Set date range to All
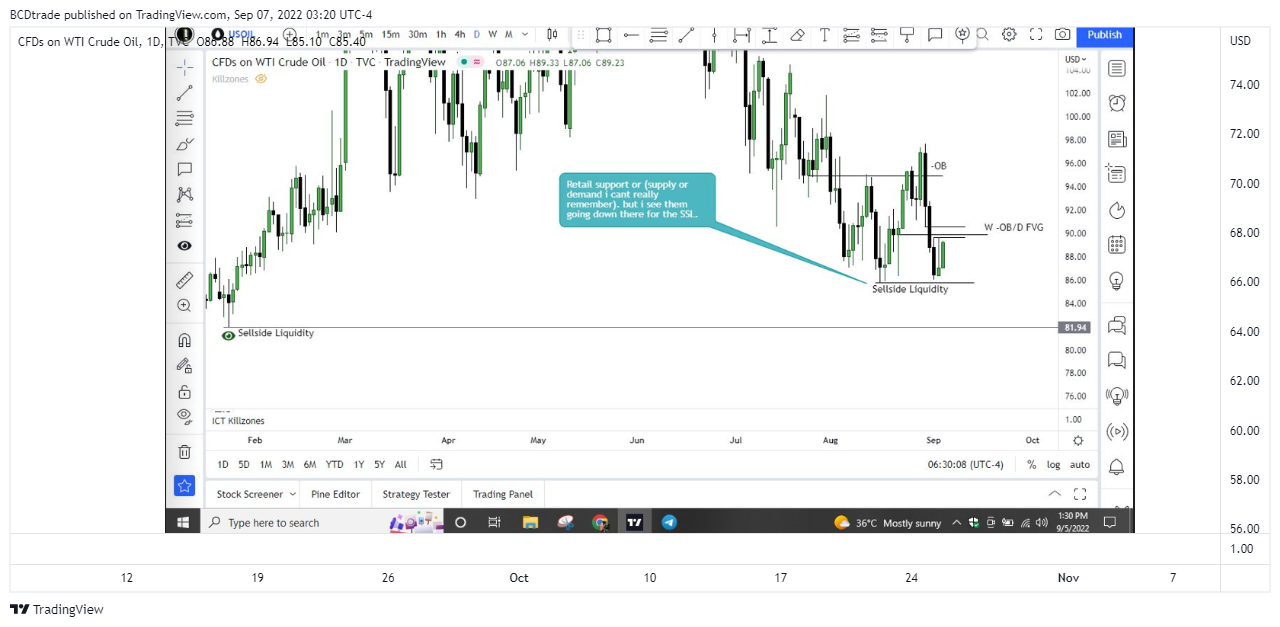 click(401, 464)
